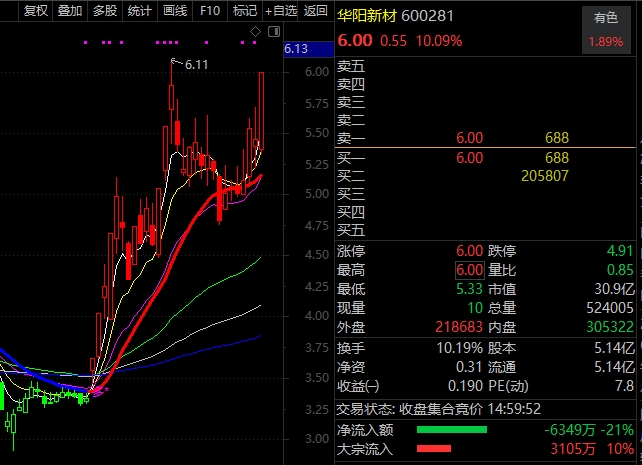Click the 内盘 value 305322
The height and width of the screenshot is (465, 642).
pyautogui.click(x=610, y=327)
